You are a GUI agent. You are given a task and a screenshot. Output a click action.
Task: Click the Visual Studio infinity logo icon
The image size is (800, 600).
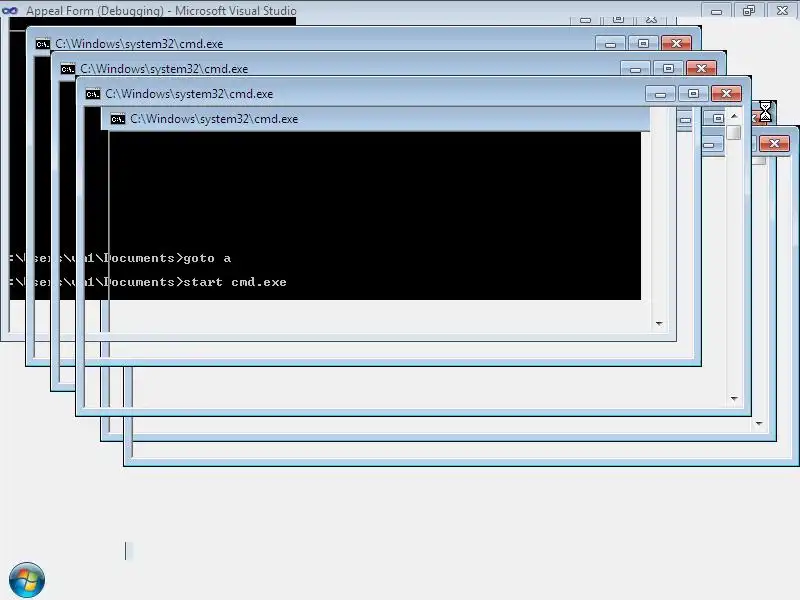[x=10, y=10]
